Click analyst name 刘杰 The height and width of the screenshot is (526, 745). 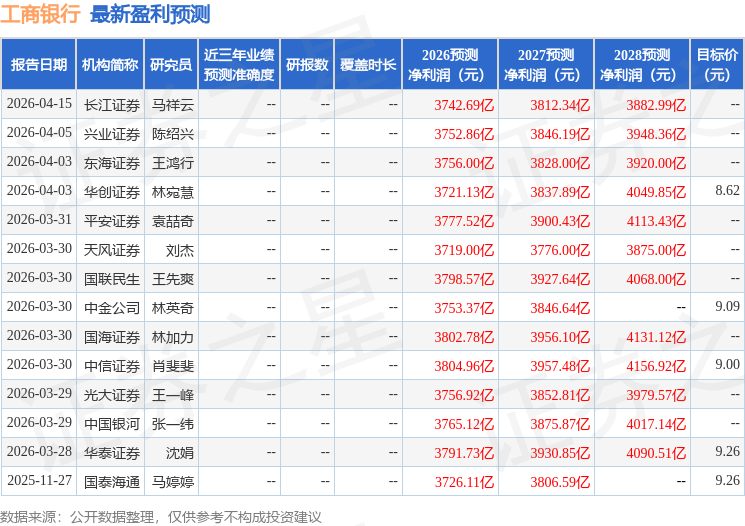tap(180, 250)
